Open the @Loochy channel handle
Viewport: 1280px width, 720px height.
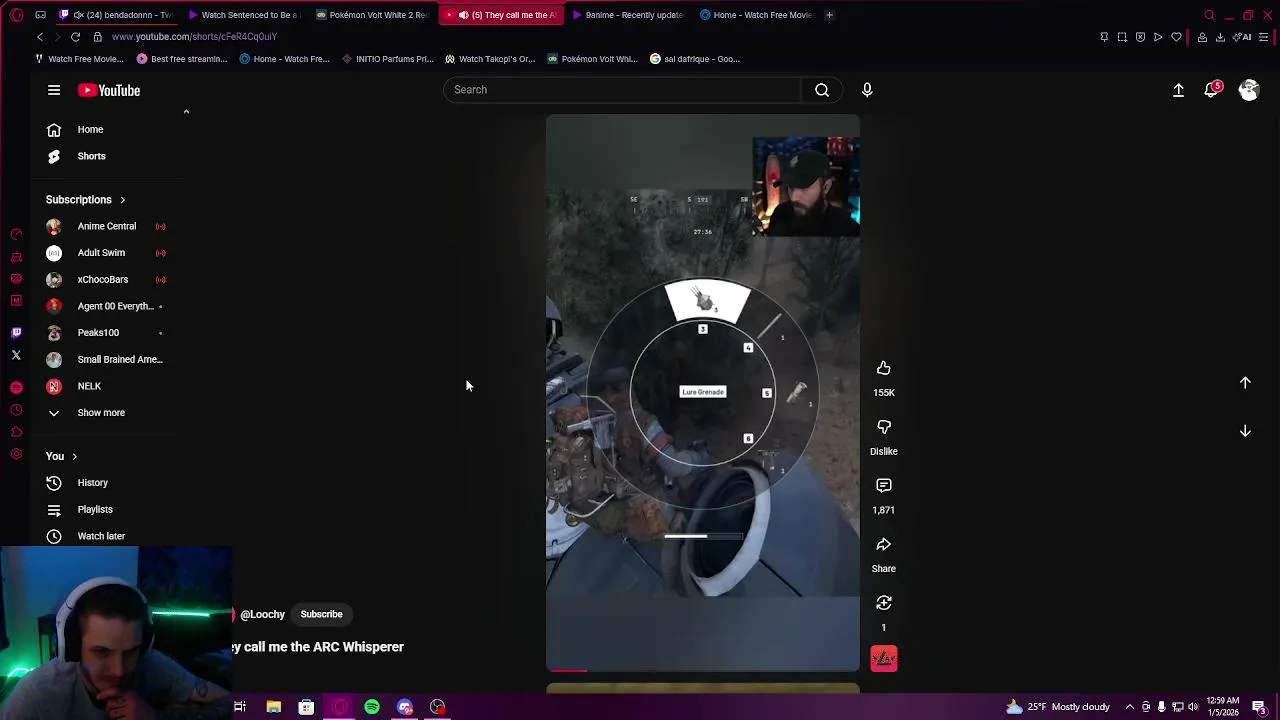262,614
